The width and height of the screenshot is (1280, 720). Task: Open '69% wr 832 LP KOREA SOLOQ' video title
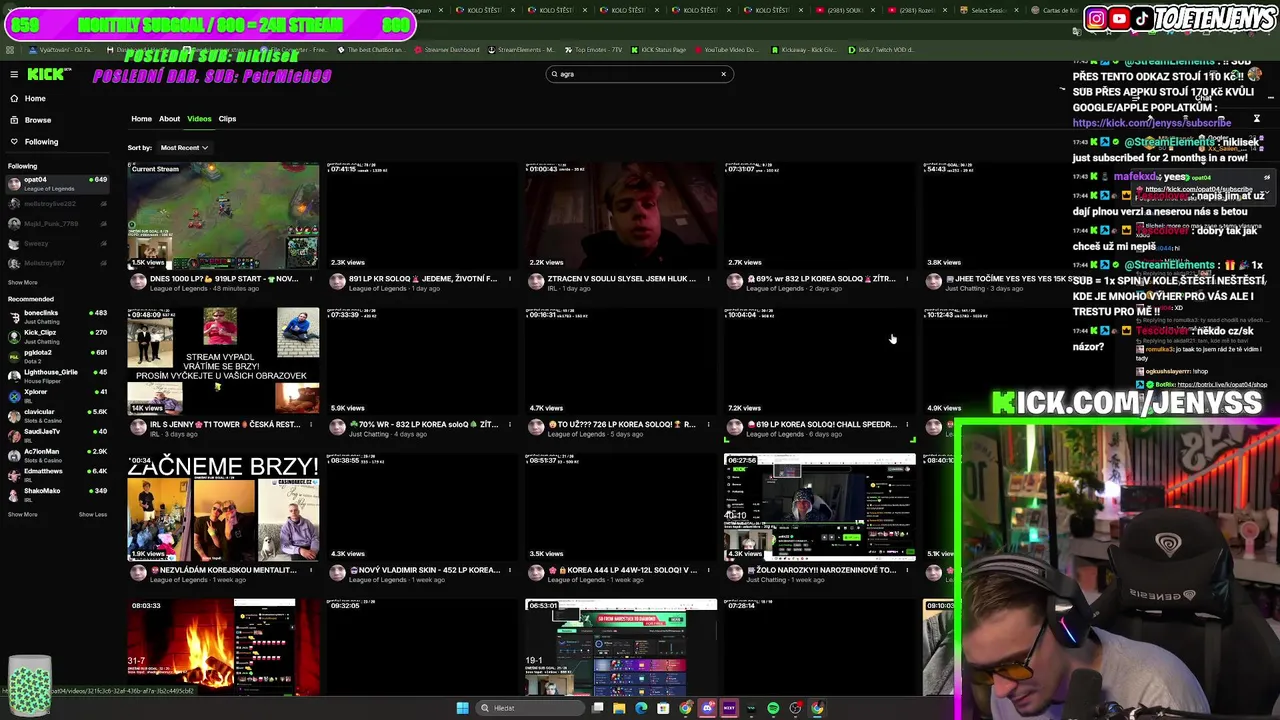pyautogui.click(x=821, y=279)
